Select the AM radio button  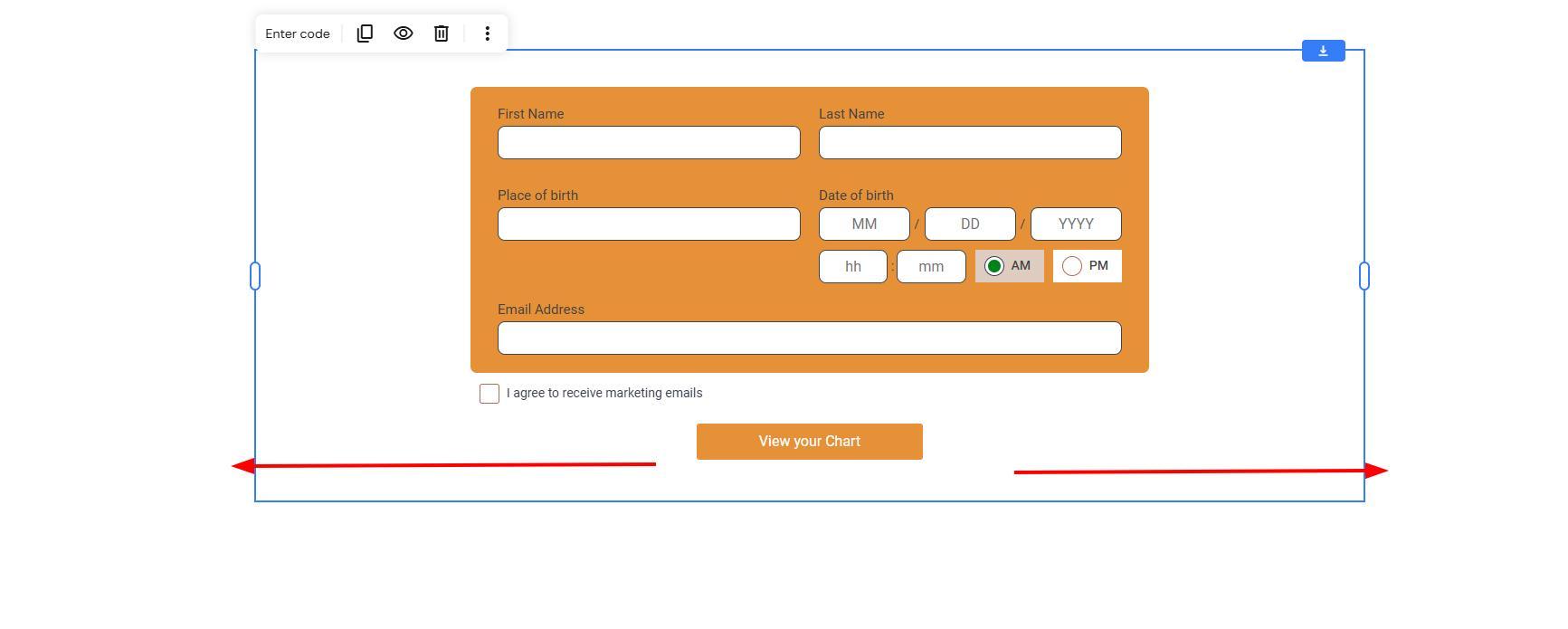point(994,266)
